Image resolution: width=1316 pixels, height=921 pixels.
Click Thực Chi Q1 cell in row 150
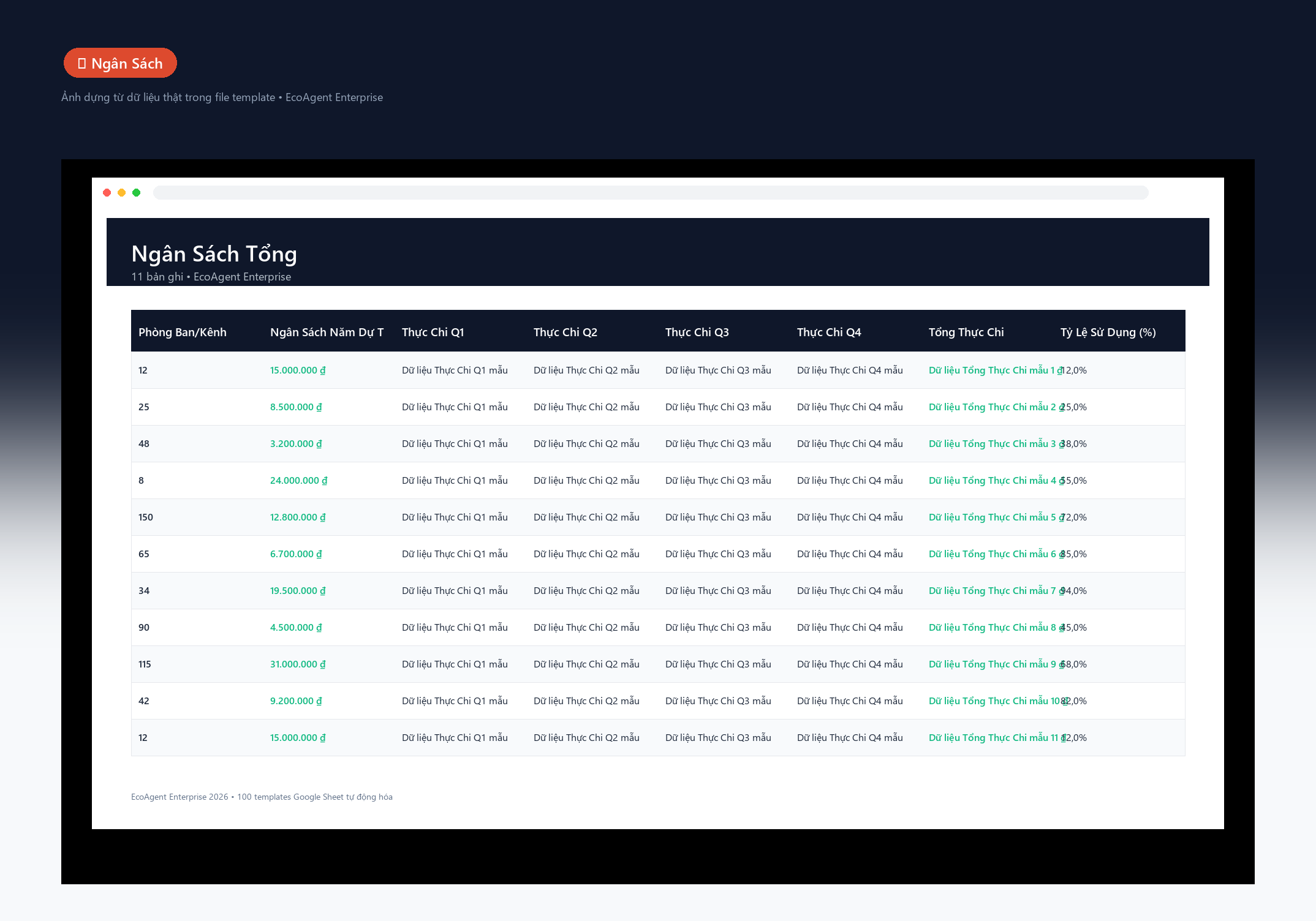click(x=455, y=517)
